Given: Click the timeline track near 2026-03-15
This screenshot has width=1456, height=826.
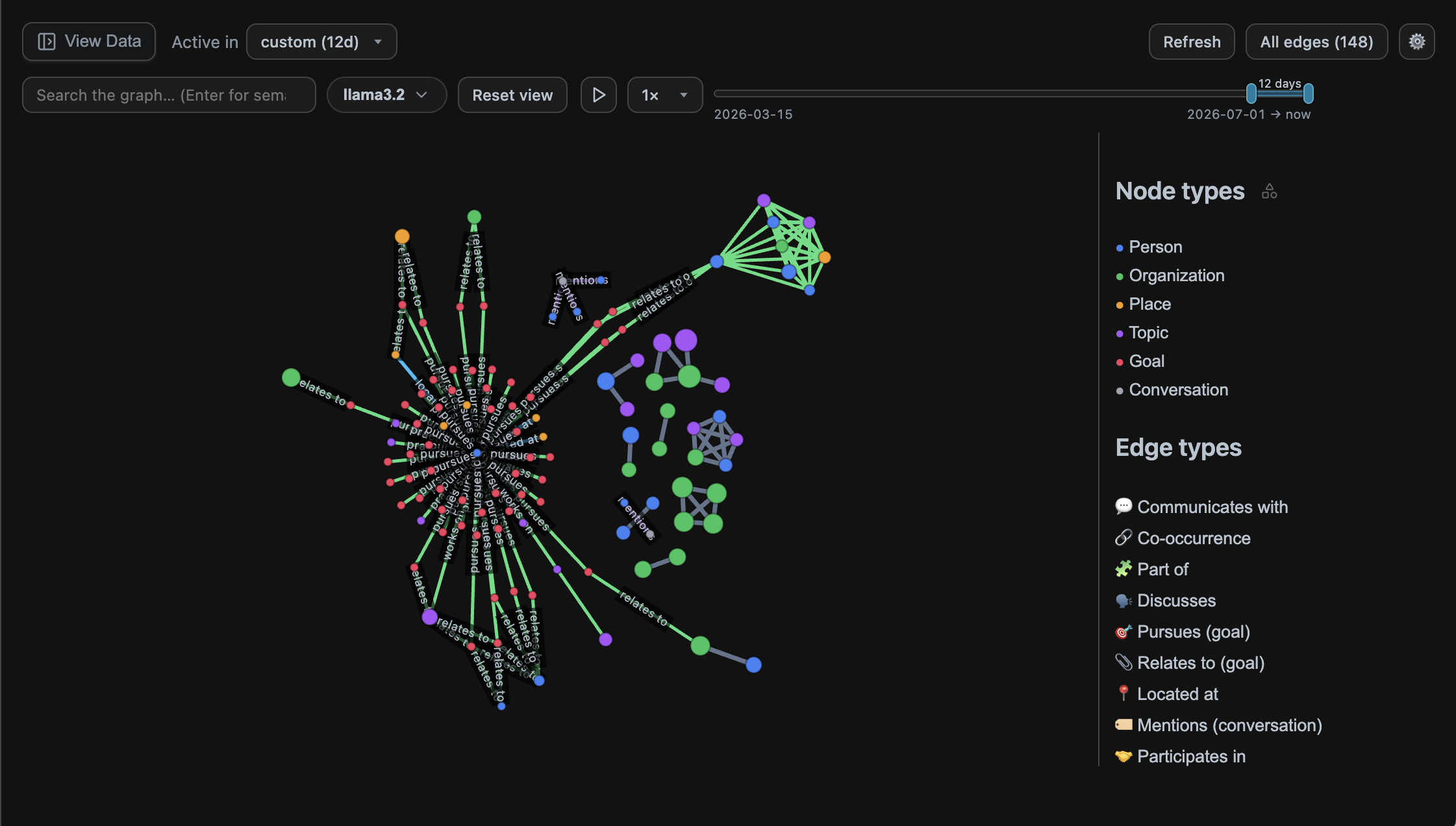Looking at the screenshot, I should 753,94.
